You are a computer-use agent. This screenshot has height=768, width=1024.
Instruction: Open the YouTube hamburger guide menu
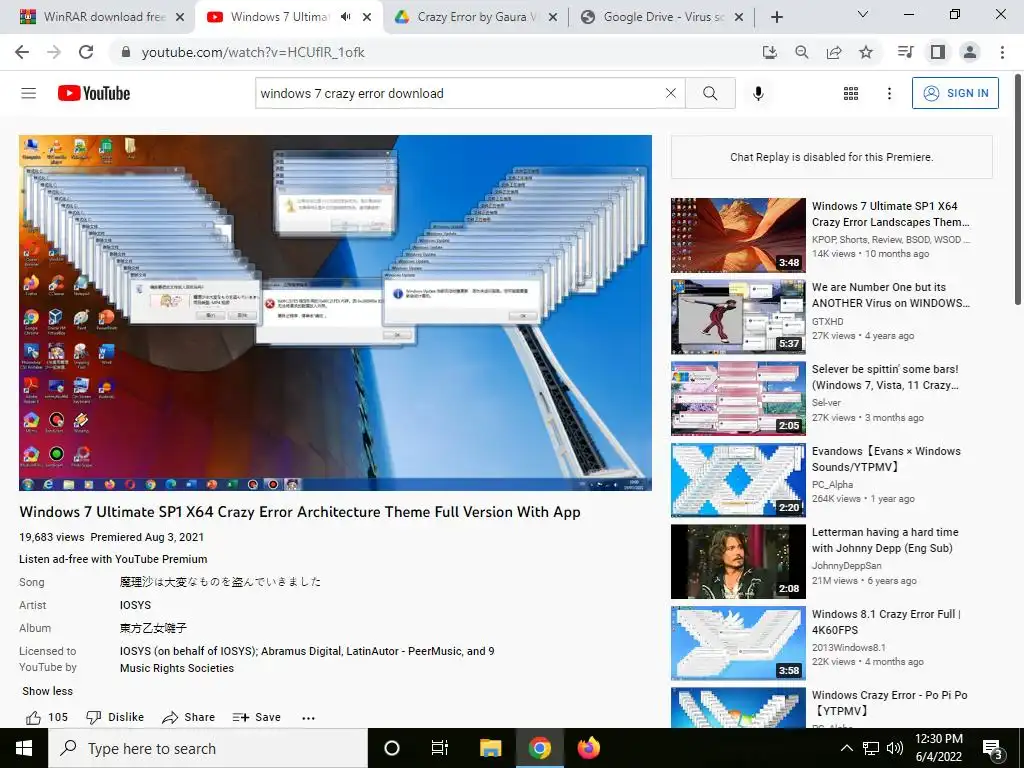tap(29, 93)
